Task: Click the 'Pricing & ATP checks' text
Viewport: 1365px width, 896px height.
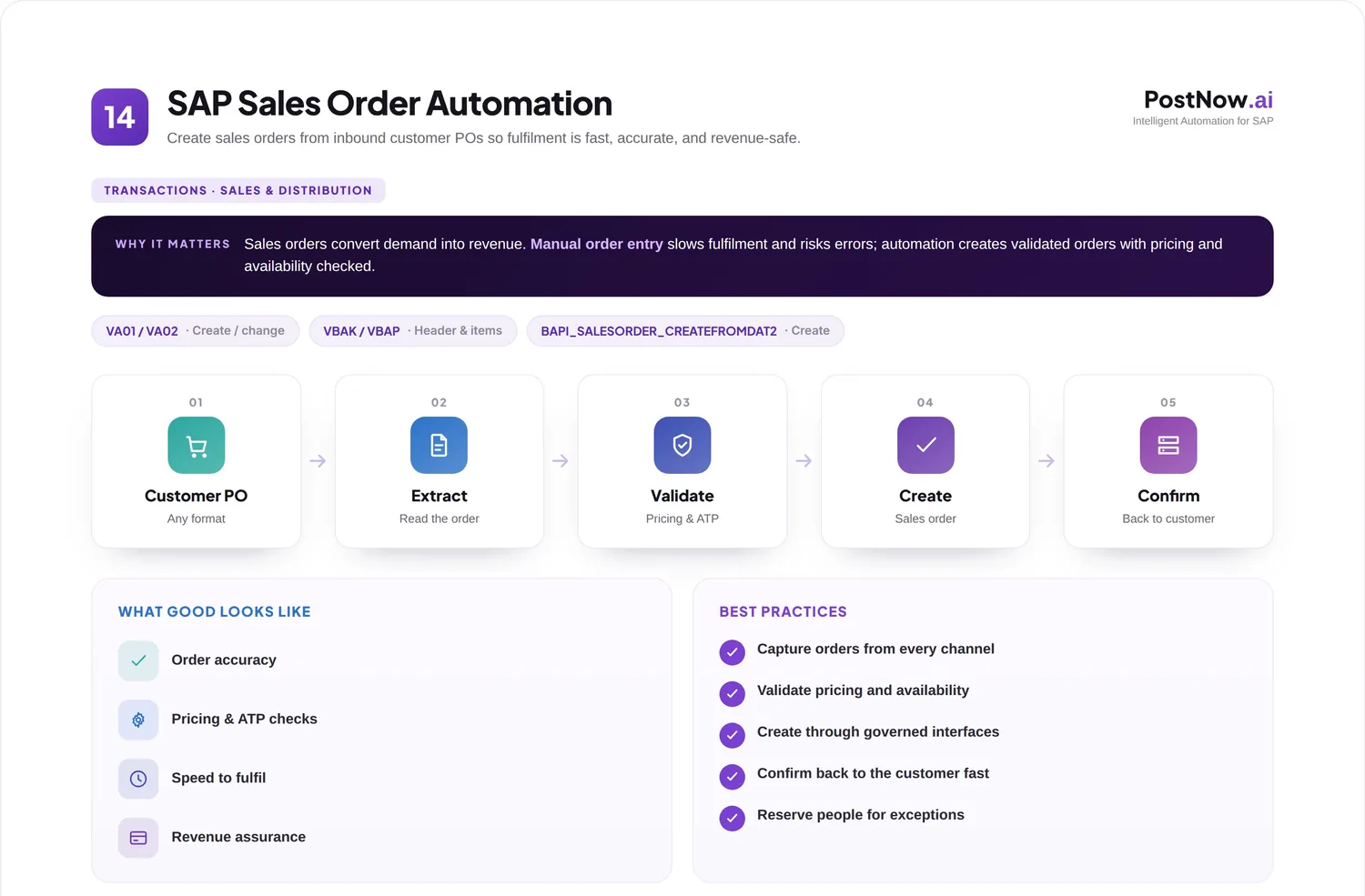Action: click(x=244, y=720)
